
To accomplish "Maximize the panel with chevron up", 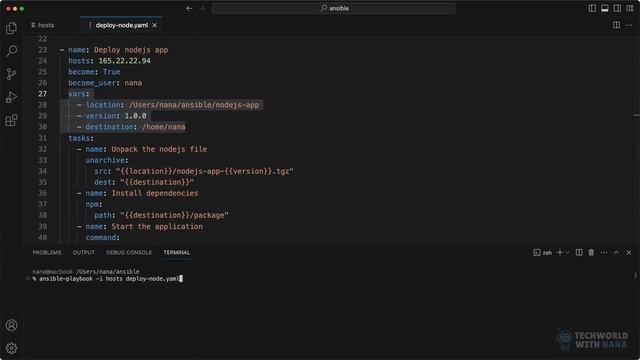I will 616,253.
